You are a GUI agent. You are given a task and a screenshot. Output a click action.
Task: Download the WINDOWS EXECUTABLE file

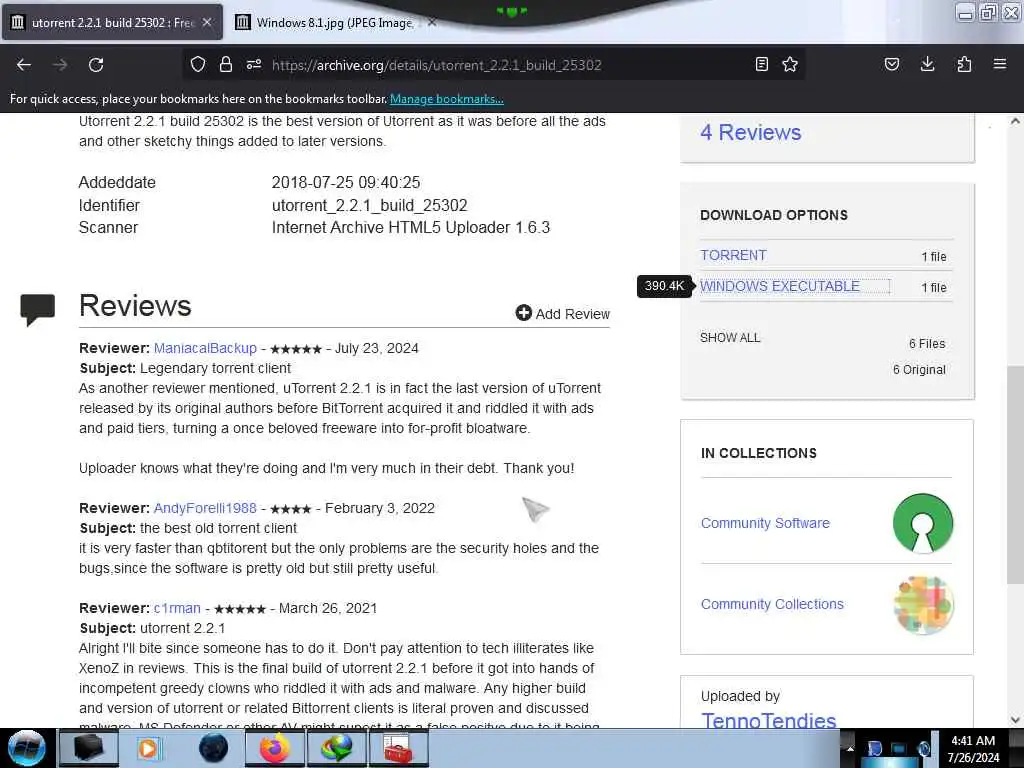tap(780, 286)
